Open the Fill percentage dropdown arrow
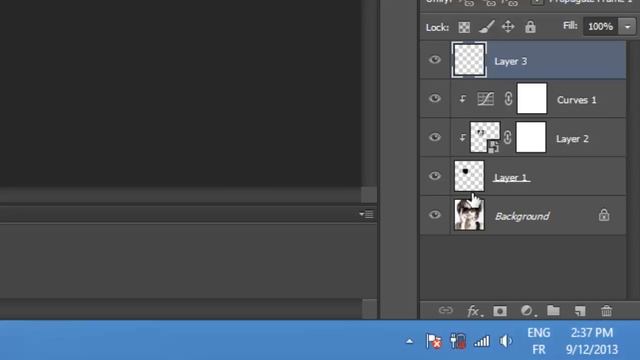 627,27
